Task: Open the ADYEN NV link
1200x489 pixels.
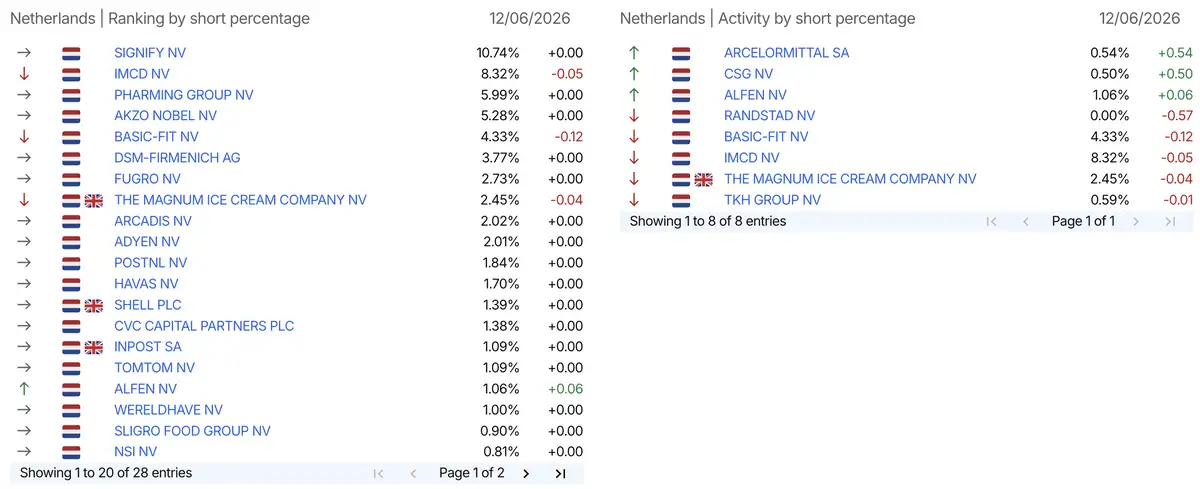Action: [147, 242]
